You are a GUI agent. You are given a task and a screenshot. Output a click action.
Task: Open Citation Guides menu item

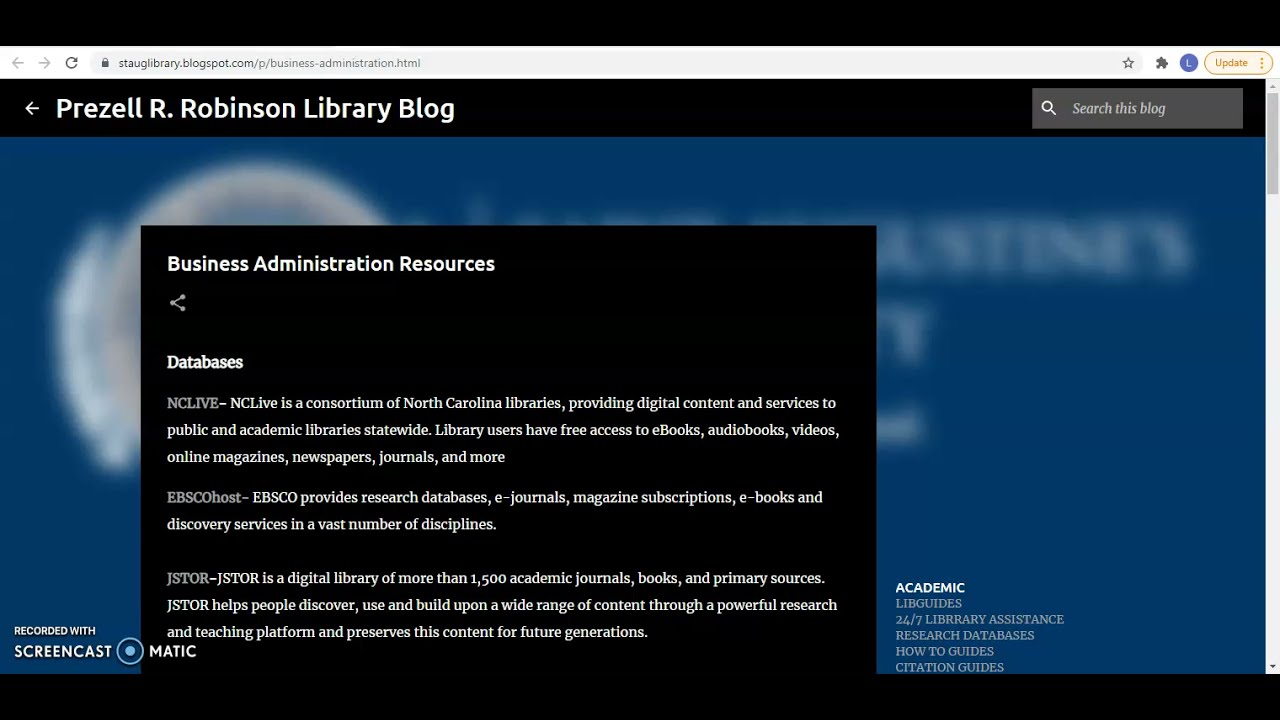click(x=950, y=667)
